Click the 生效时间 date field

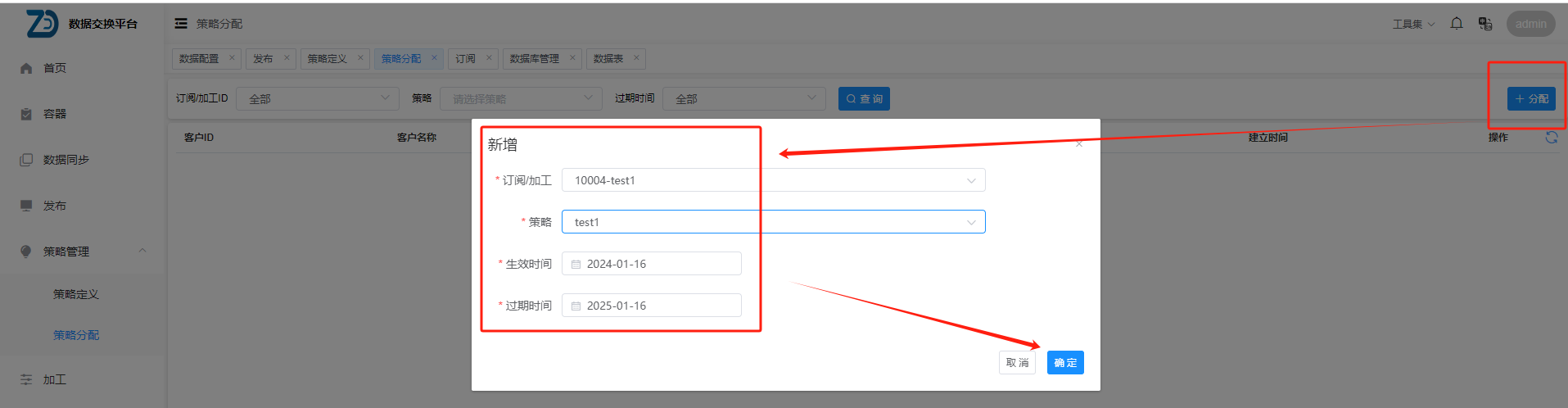pos(652,264)
